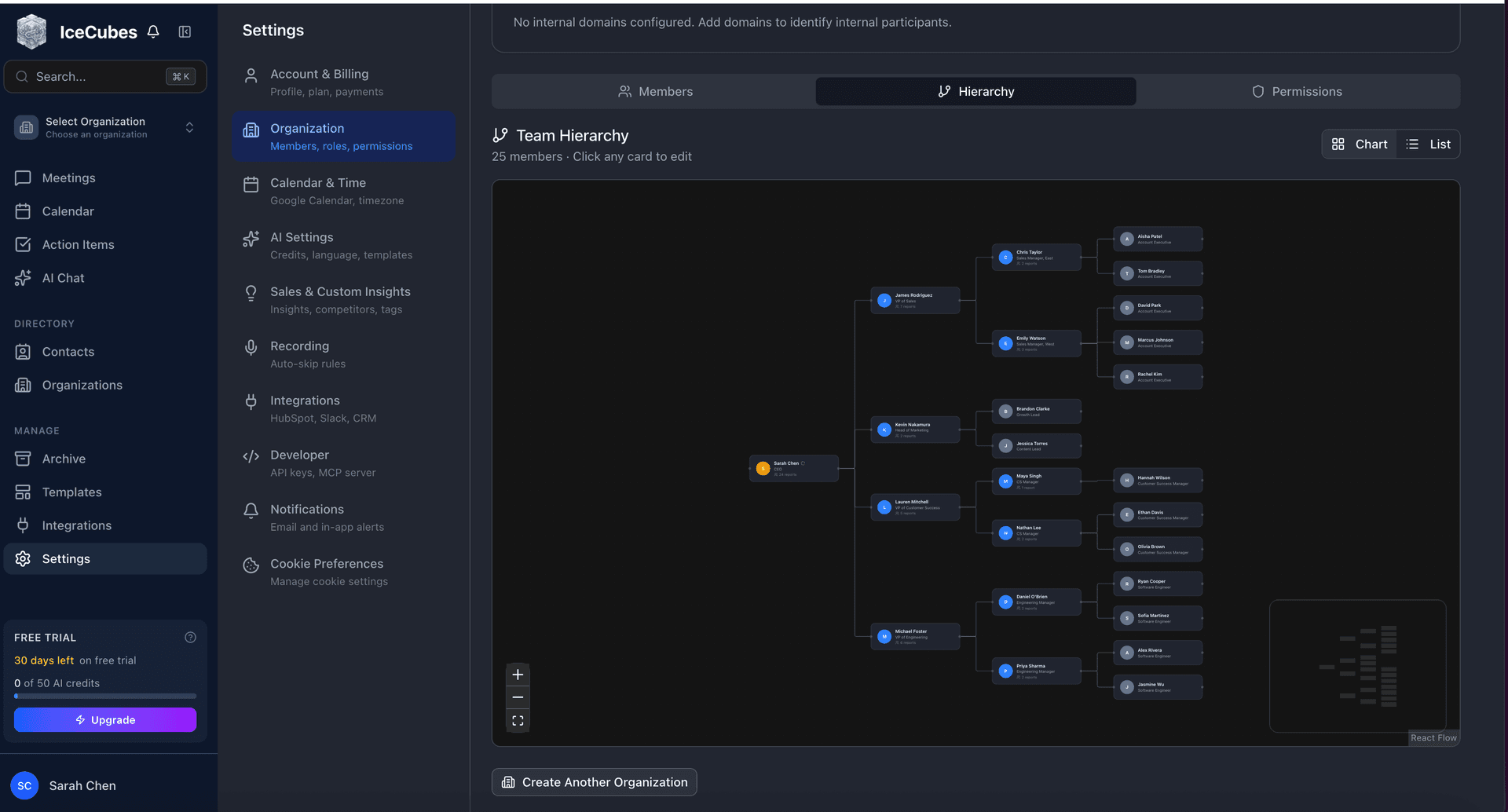
Task: Click the IceCubes logo icon
Action: [x=31, y=31]
